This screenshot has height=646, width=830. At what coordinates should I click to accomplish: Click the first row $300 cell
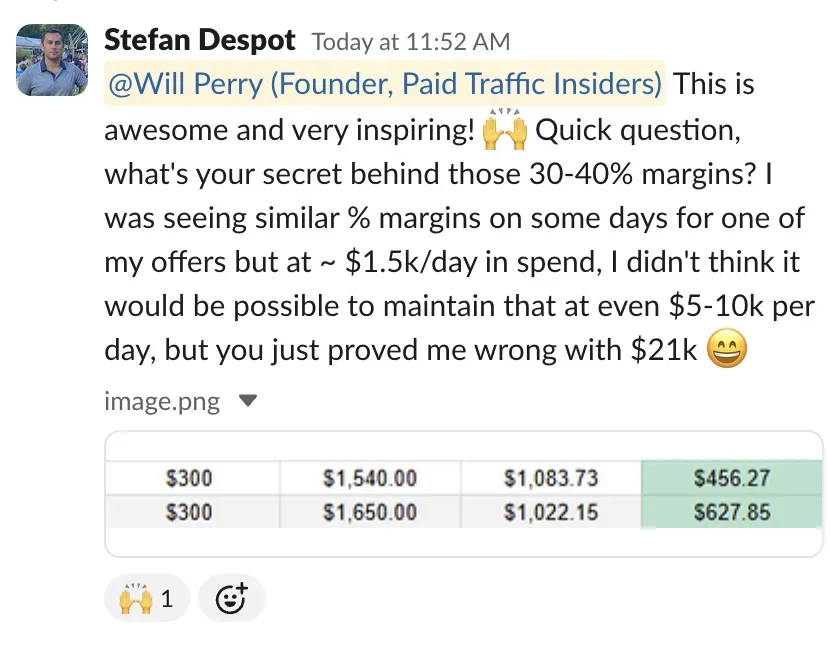click(x=188, y=478)
